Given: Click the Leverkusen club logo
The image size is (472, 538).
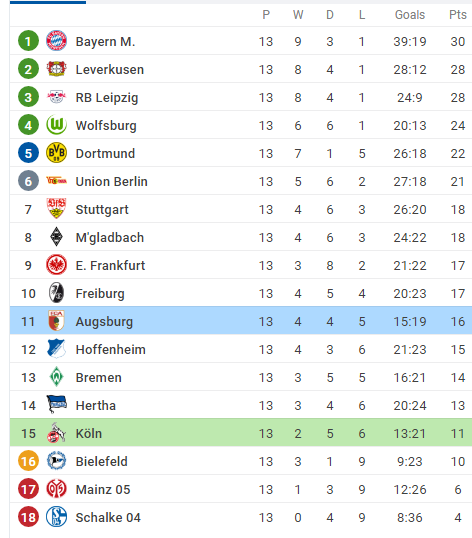Looking at the screenshot, I should pyautogui.click(x=56, y=69).
